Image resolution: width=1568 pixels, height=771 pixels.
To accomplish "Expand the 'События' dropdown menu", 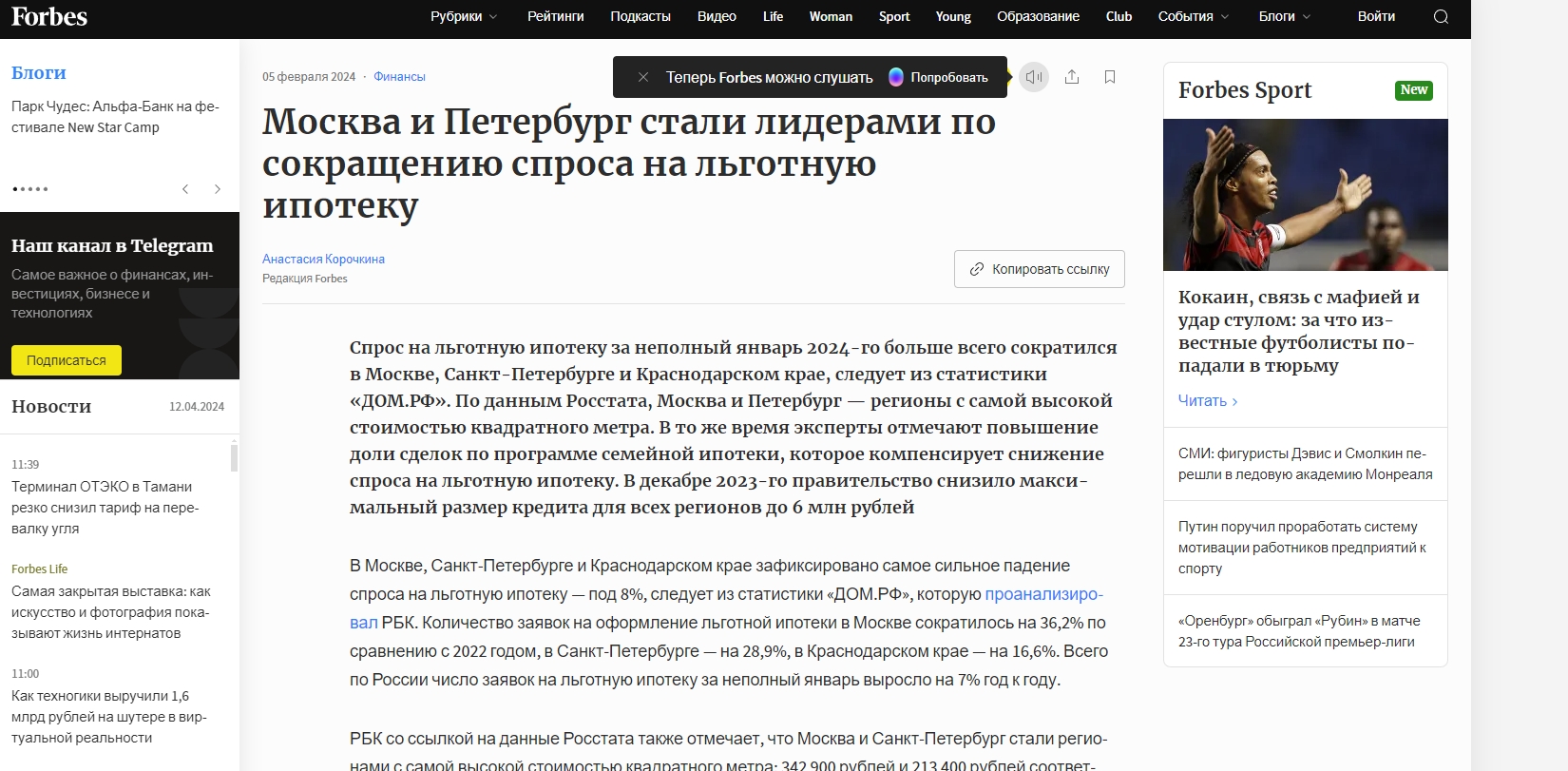I will [1194, 16].
